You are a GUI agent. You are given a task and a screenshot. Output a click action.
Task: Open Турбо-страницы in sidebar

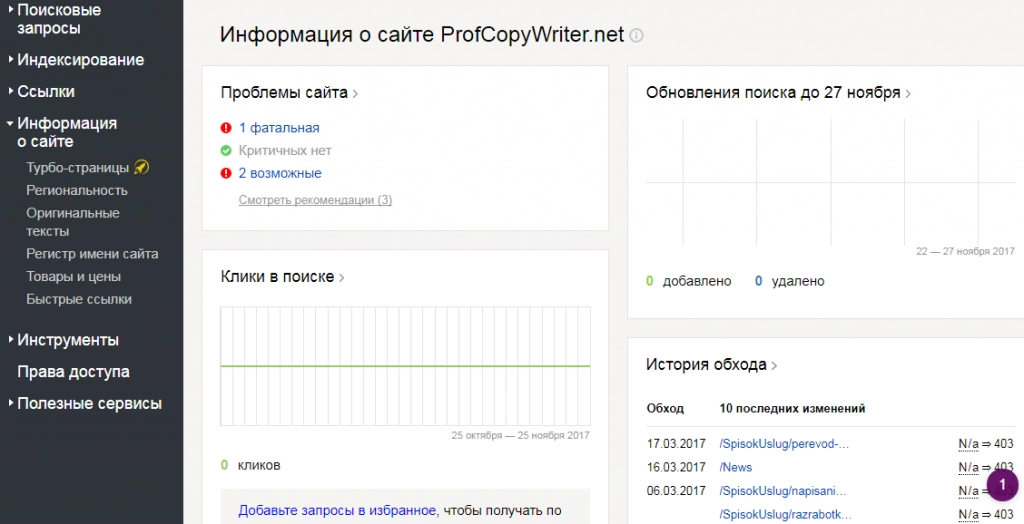(78, 168)
